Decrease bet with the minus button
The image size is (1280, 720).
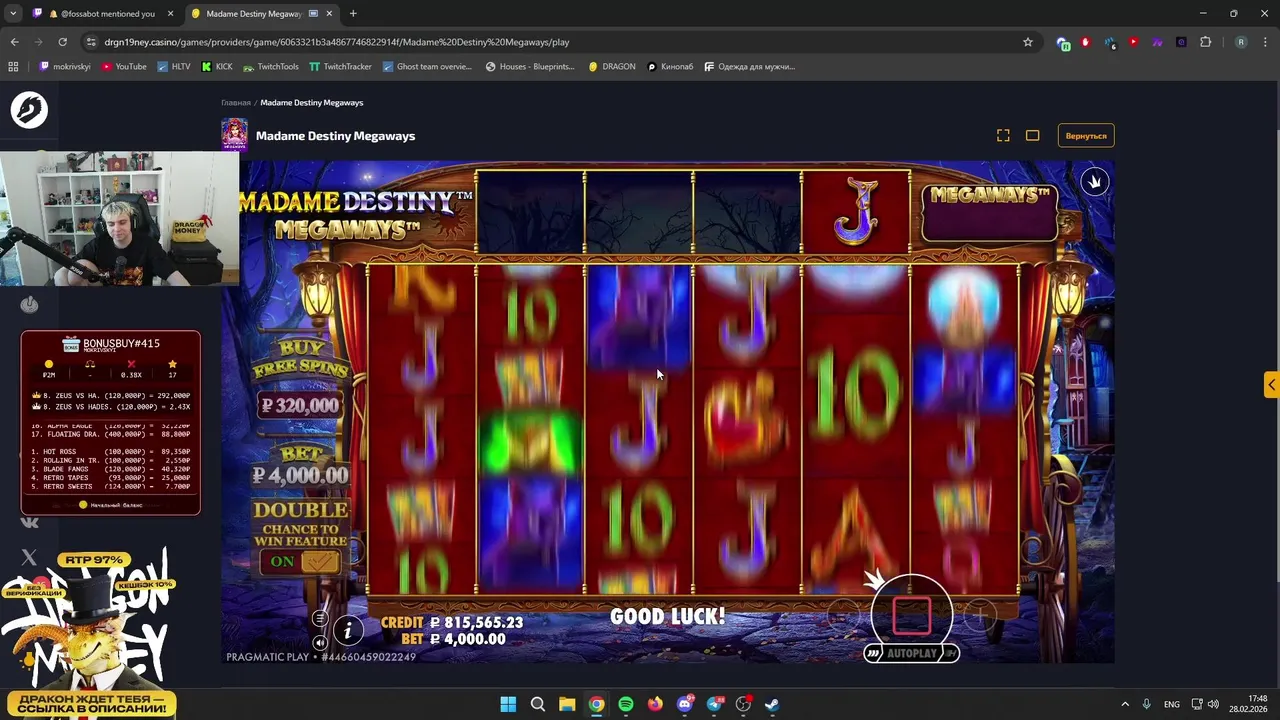(843, 615)
